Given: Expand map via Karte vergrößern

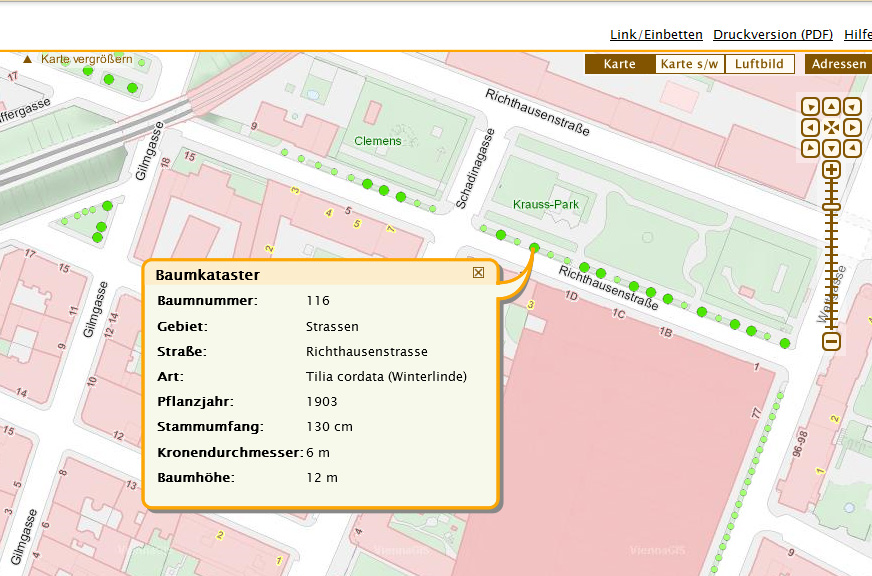Looking at the screenshot, I should click(78, 59).
